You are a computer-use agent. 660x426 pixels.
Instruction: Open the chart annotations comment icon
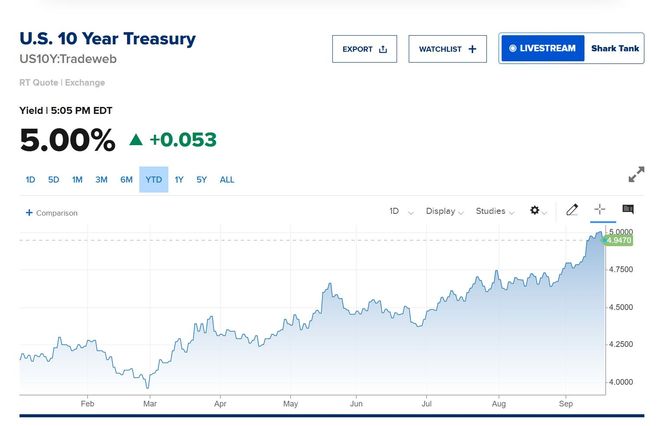point(628,209)
